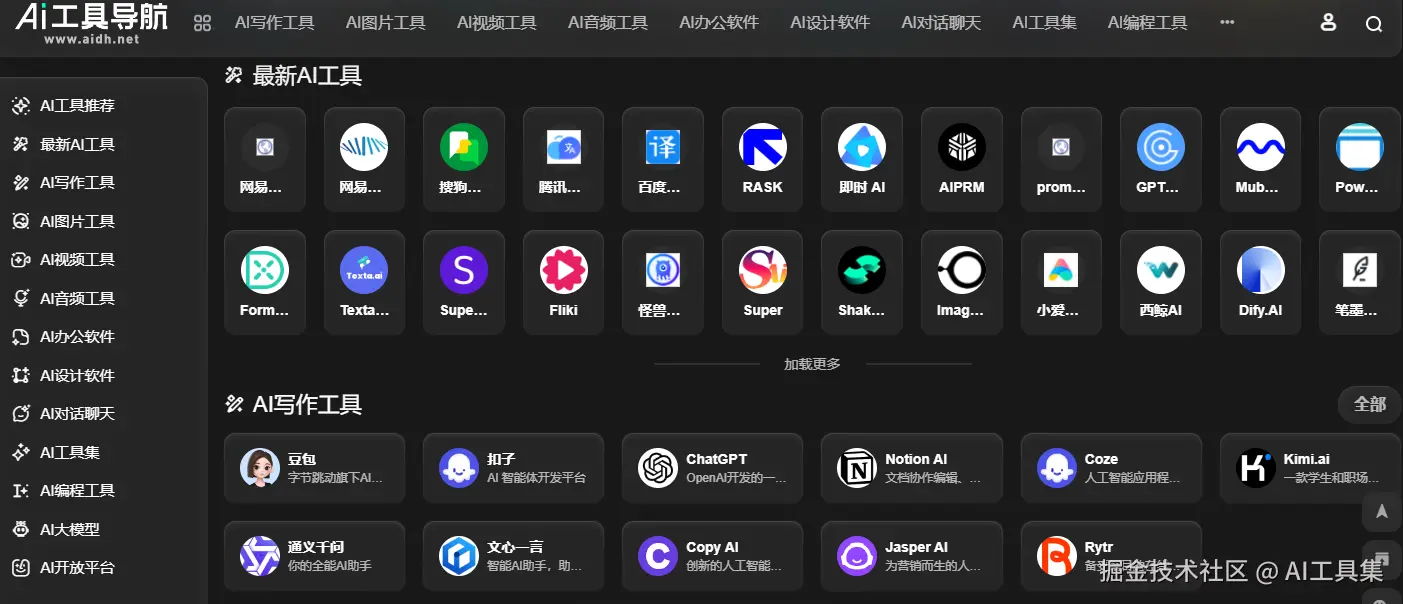The height and width of the screenshot is (604, 1403).
Task: Click 加载更多 to load more tools
Action: [812, 364]
